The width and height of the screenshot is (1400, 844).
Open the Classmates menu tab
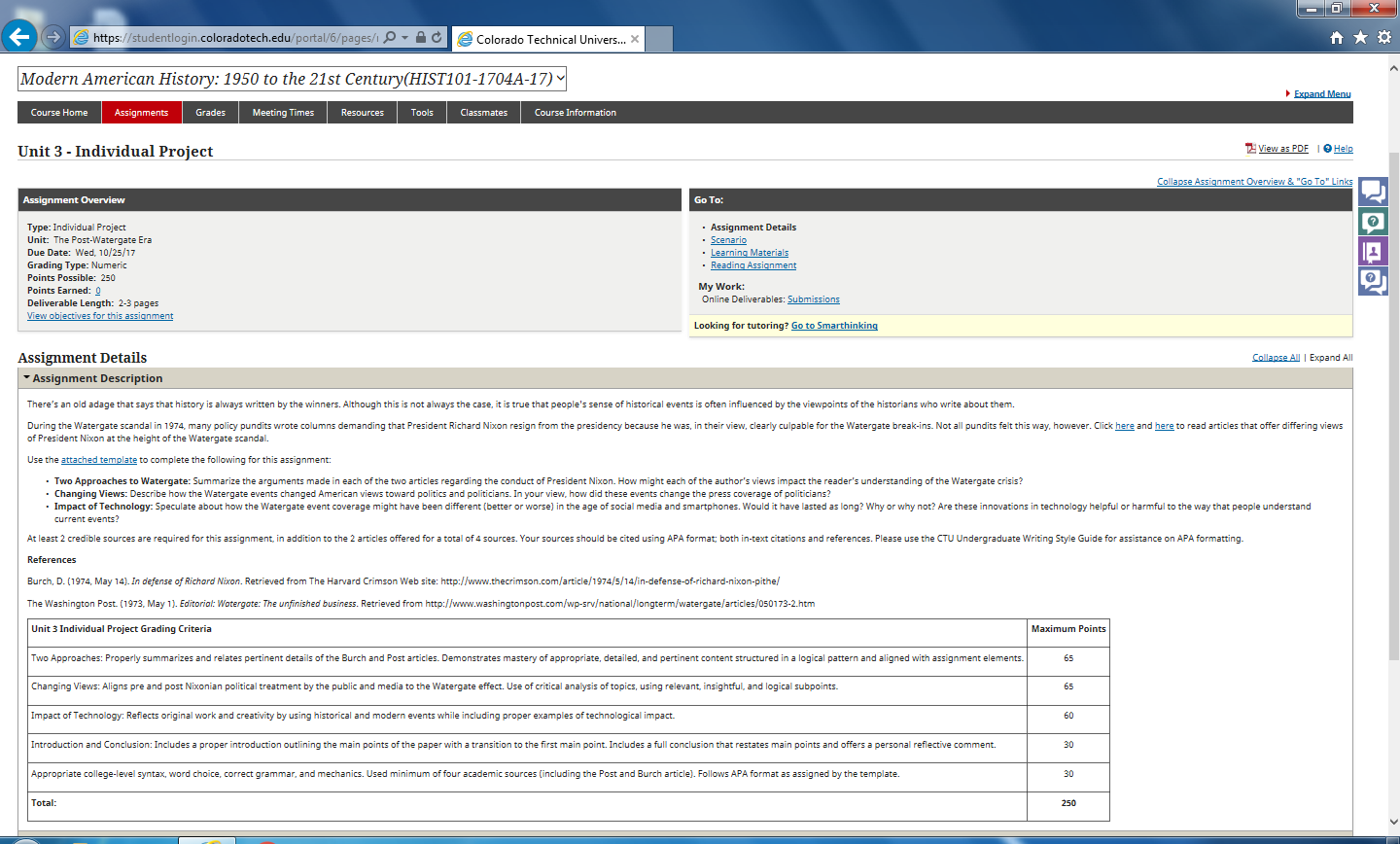[484, 113]
